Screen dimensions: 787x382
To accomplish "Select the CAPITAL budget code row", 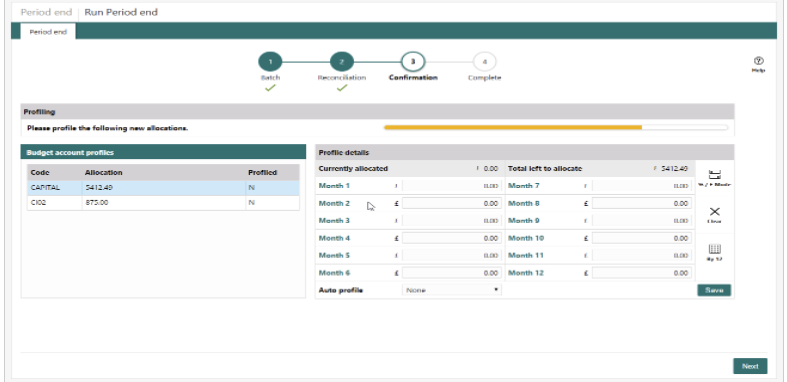I will 163,188.
